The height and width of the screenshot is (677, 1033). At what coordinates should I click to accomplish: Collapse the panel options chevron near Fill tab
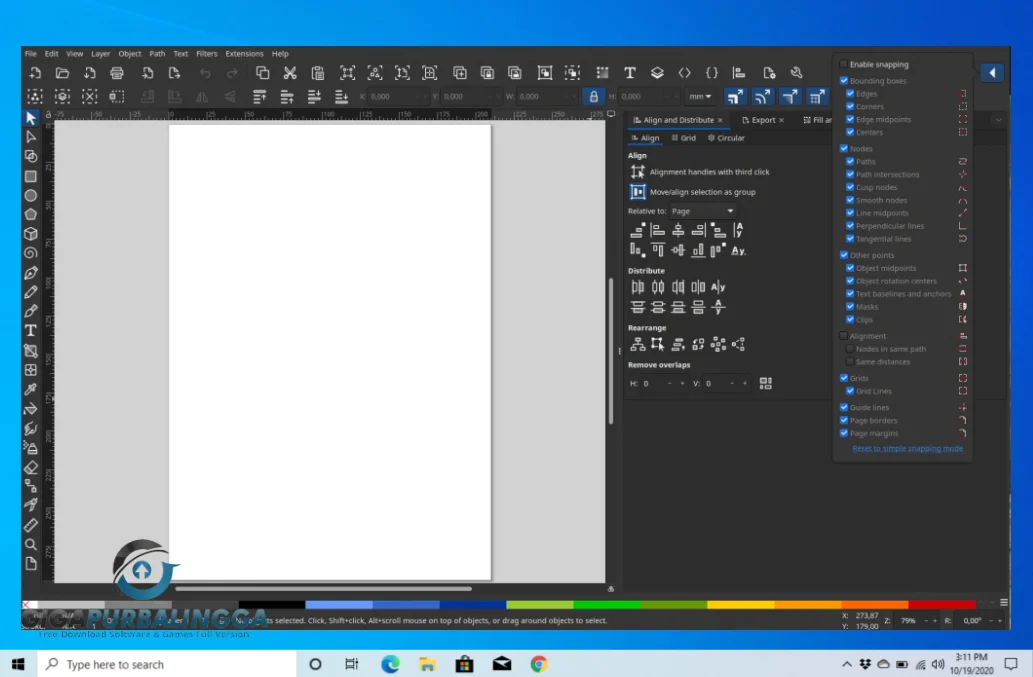click(x=996, y=119)
